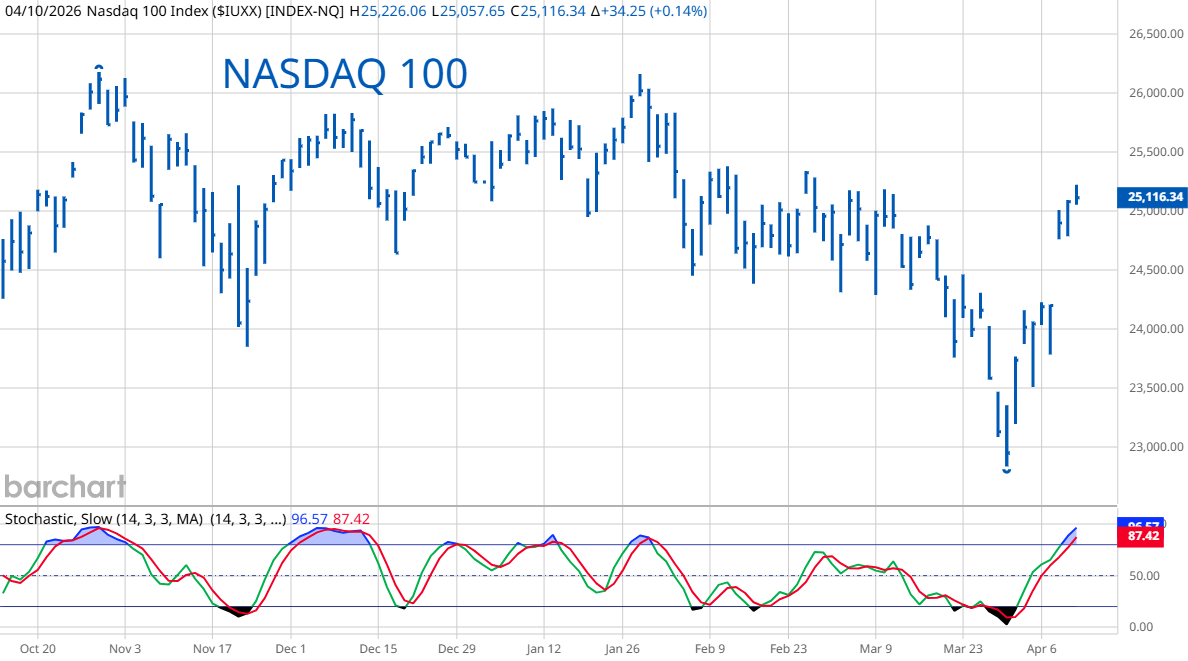1188x661 pixels.
Task: Click the barchart logo watermark
Action: click(65, 487)
